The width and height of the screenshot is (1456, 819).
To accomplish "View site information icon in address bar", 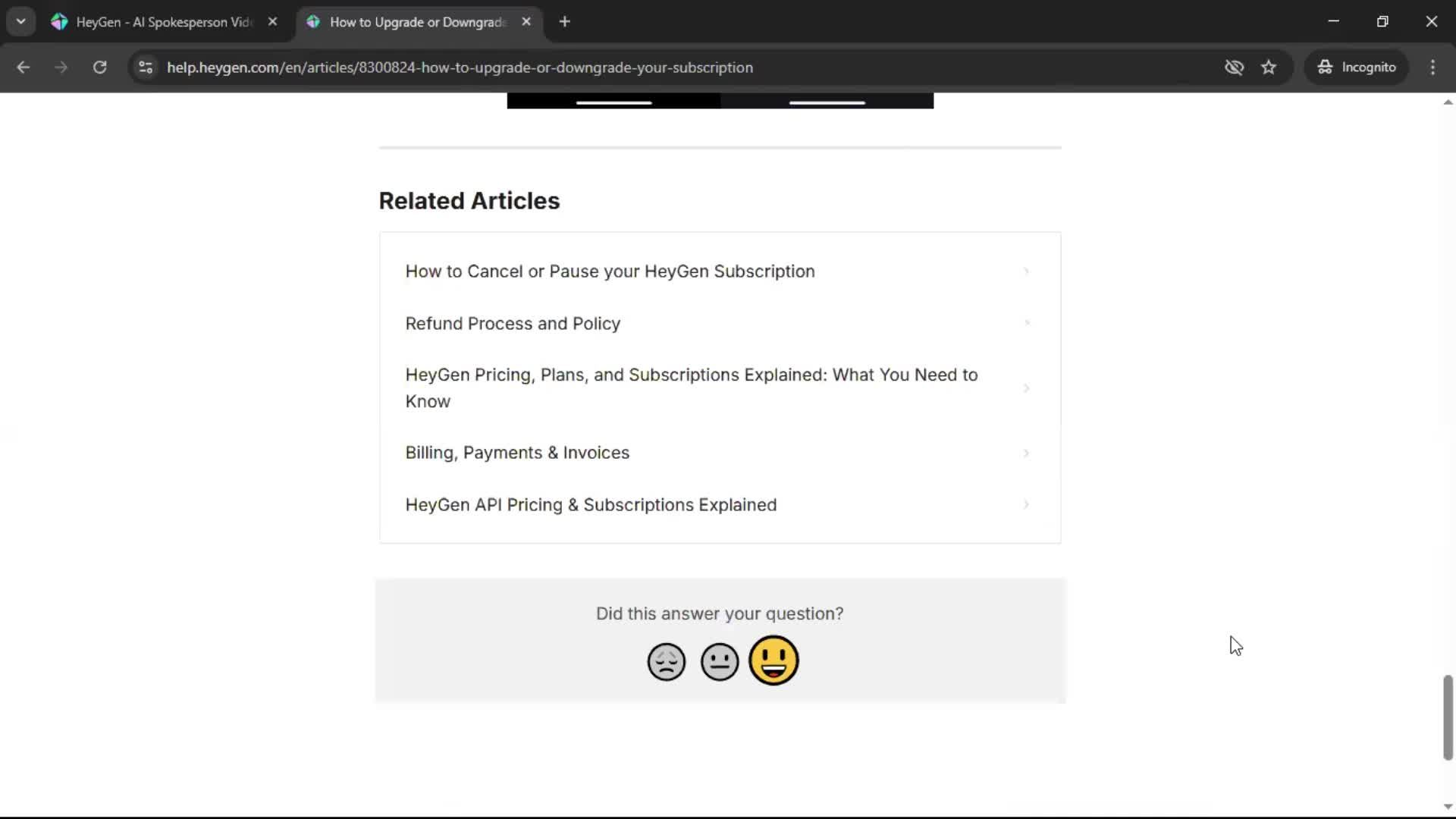I will click(x=146, y=67).
